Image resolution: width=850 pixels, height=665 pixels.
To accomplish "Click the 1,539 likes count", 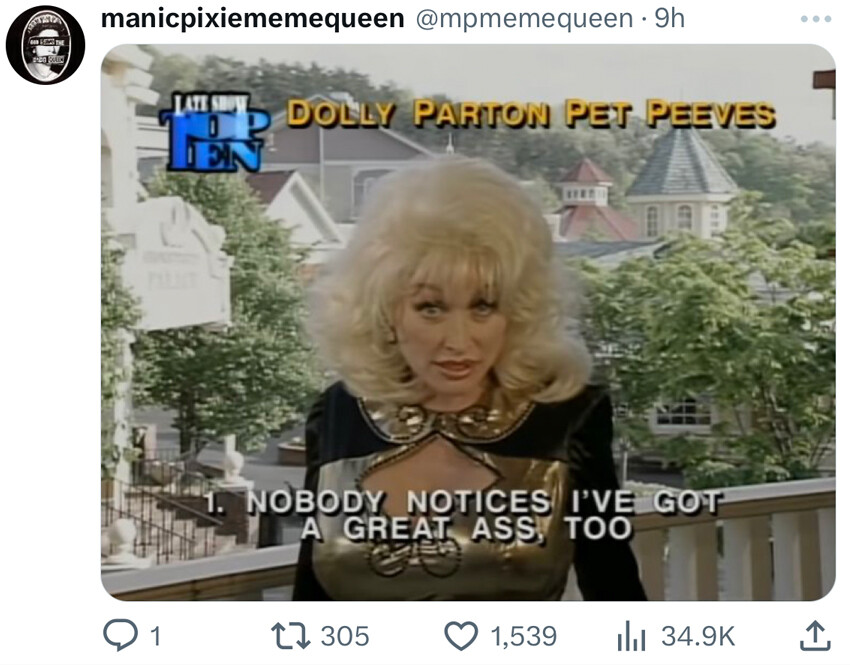I will coord(524,636).
